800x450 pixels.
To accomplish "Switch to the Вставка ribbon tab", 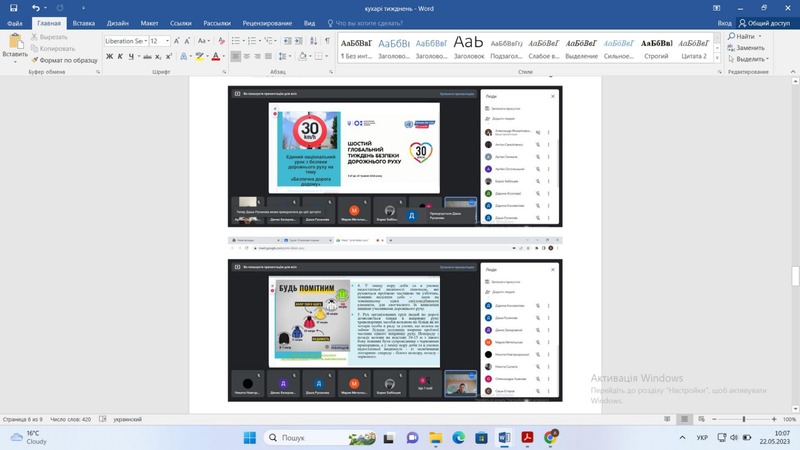I will point(84,22).
